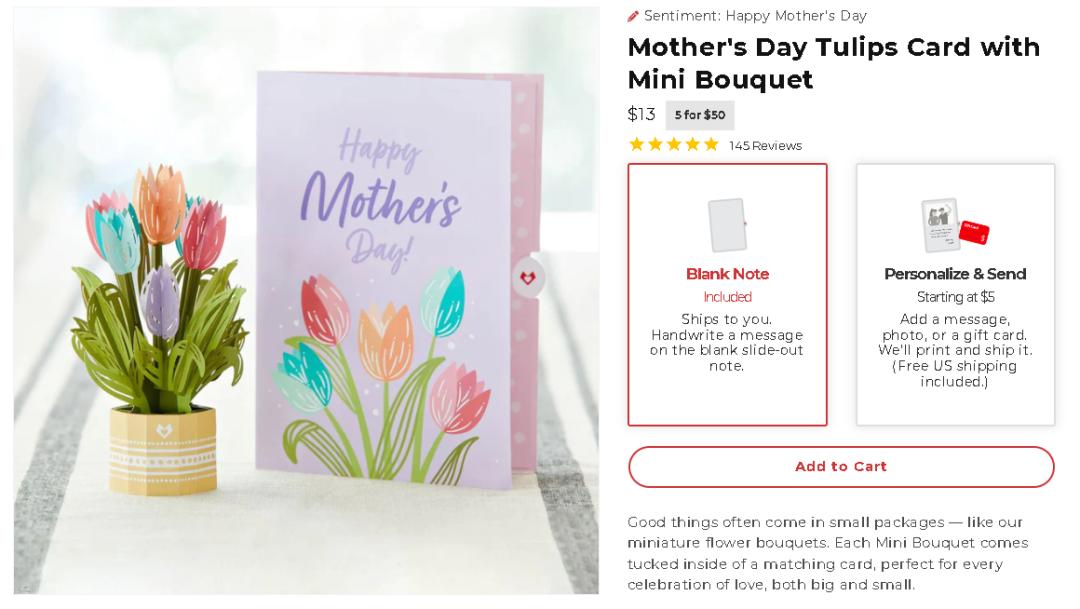Open the 145 Reviews link
This screenshot has width=1080, height=609.
click(765, 146)
